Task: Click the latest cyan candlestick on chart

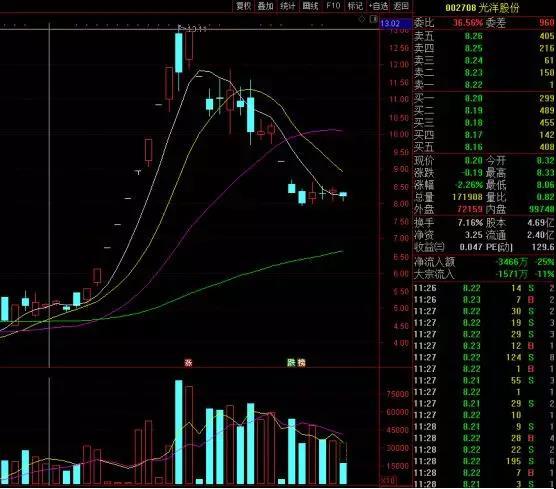Action: pyautogui.click(x=343, y=194)
